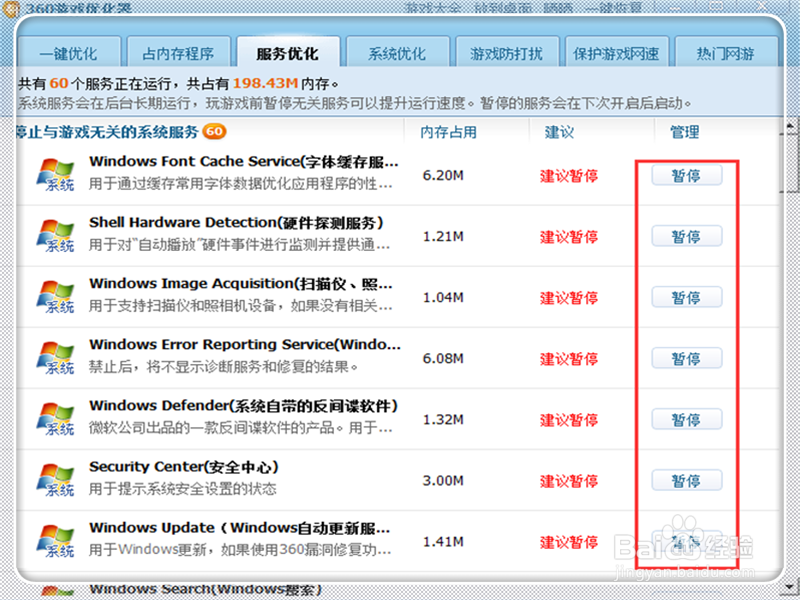Select the 服务优化 tab
This screenshot has width=800, height=600.
288,52
